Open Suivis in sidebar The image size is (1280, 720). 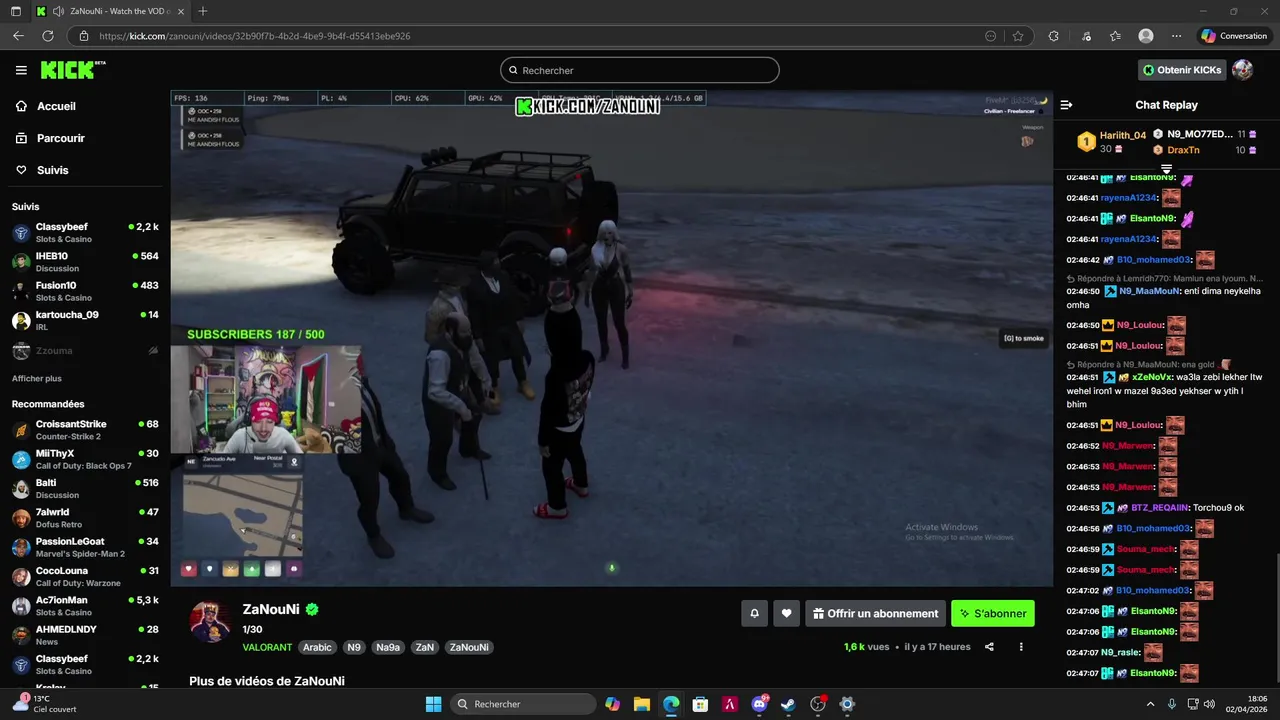52,170
